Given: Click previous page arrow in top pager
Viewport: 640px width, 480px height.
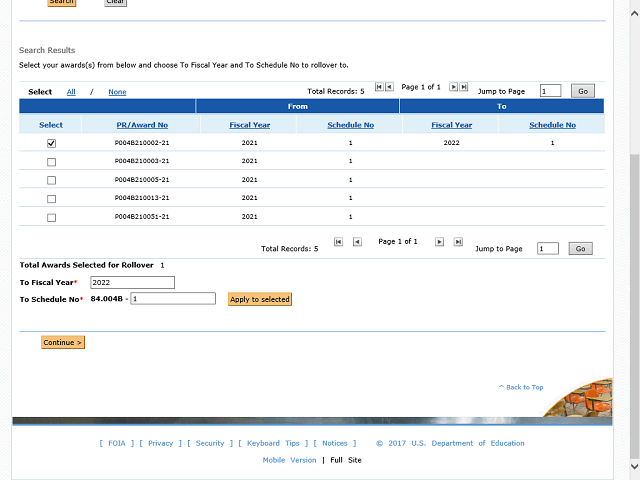Looking at the screenshot, I should 389,87.
